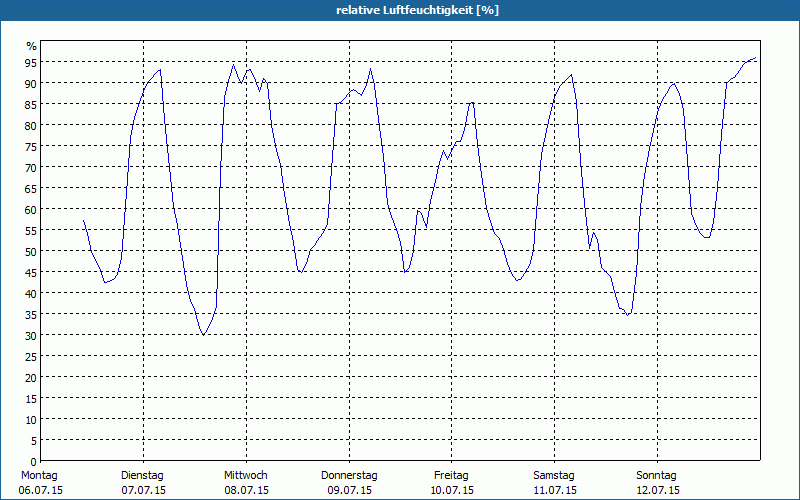
Task: Select the 50 y-axis label
Action: click(x=31, y=252)
